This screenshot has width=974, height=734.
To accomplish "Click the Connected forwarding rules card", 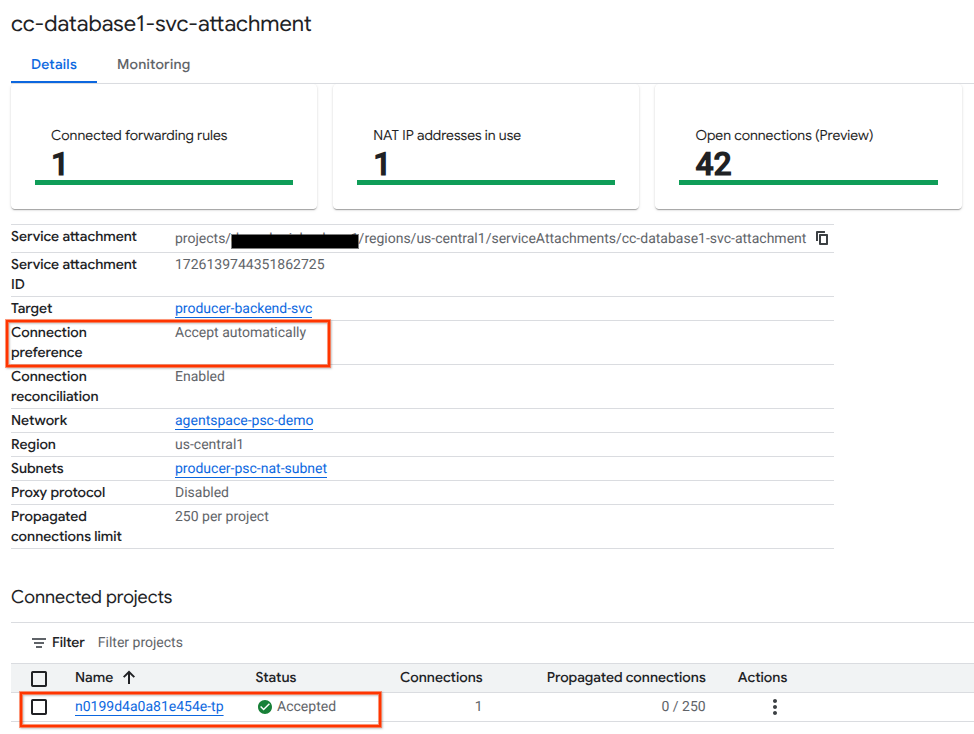I will tap(164, 148).
